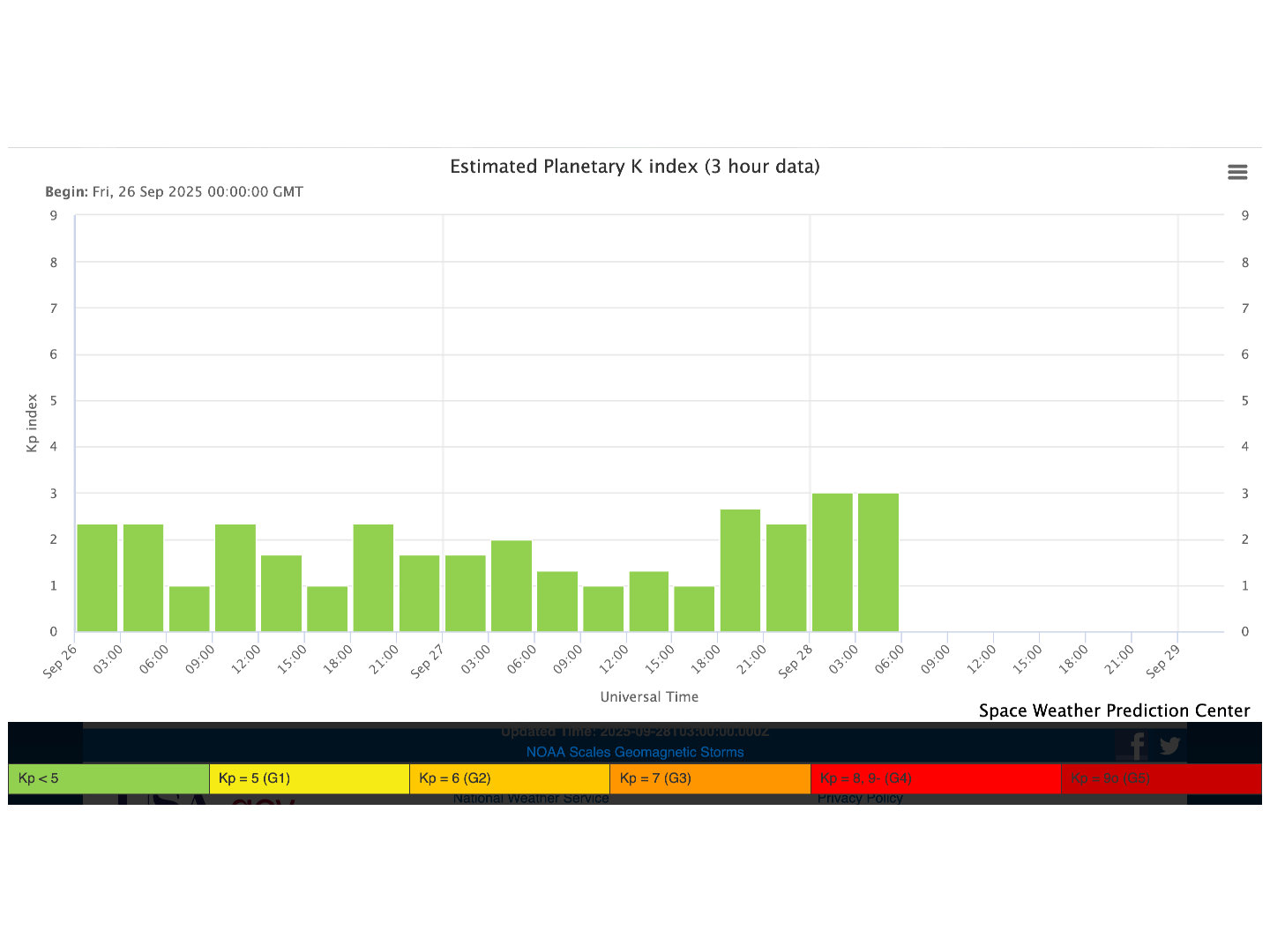Click the National Weather Service footer link
This screenshot has width=1270, height=952.
point(531,799)
